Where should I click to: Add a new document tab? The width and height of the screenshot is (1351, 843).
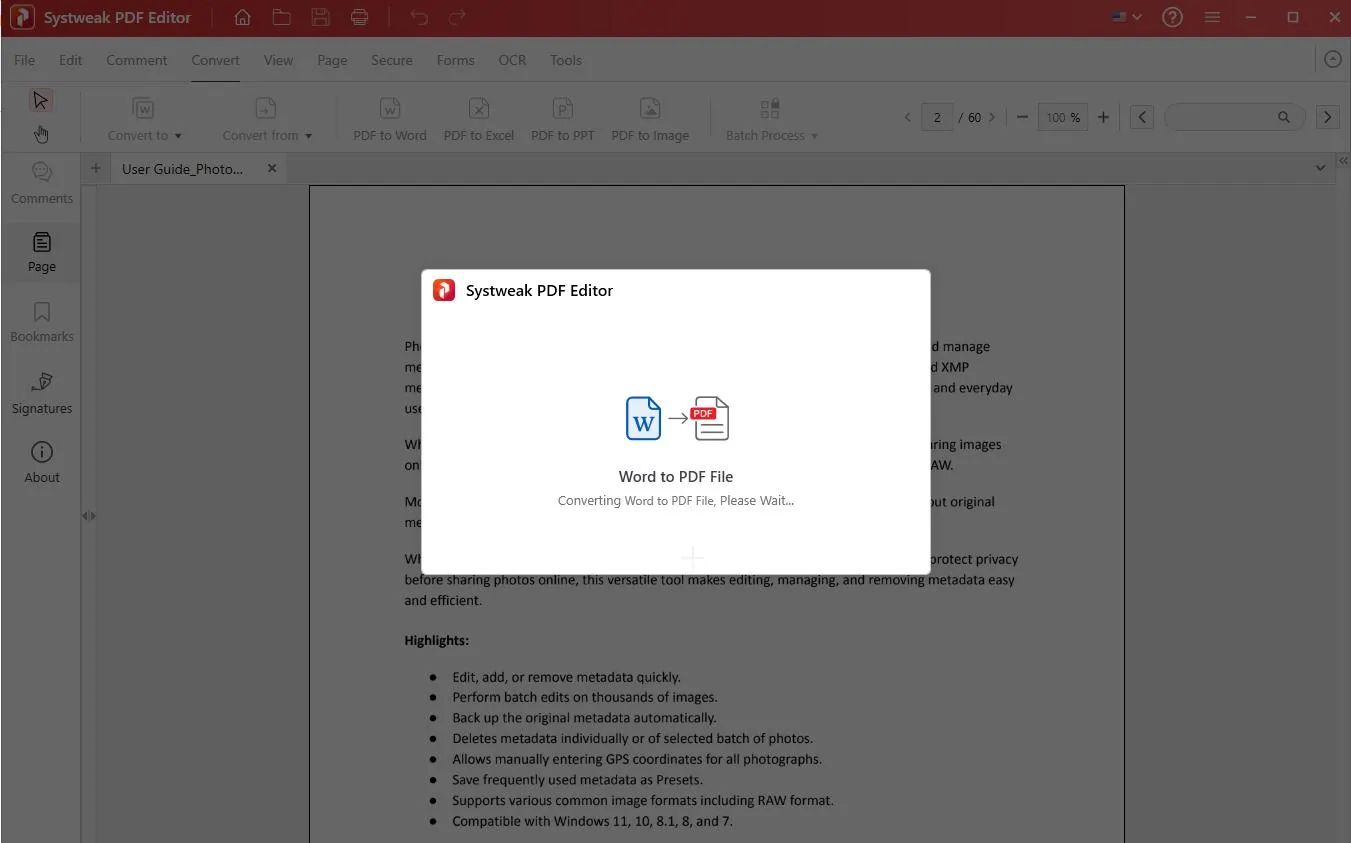click(96, 168)
